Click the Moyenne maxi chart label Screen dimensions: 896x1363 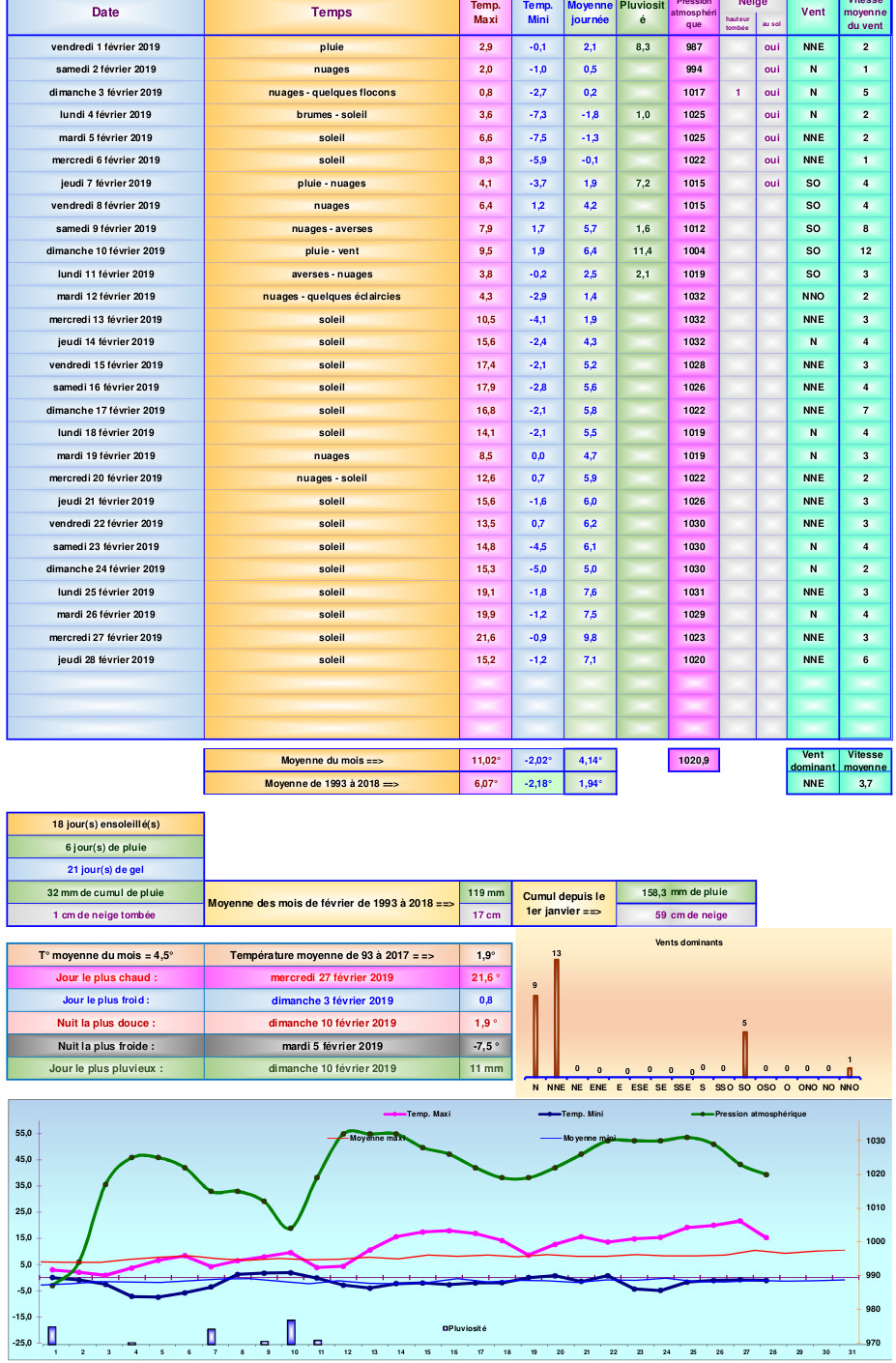click(x=377, y=1138)
